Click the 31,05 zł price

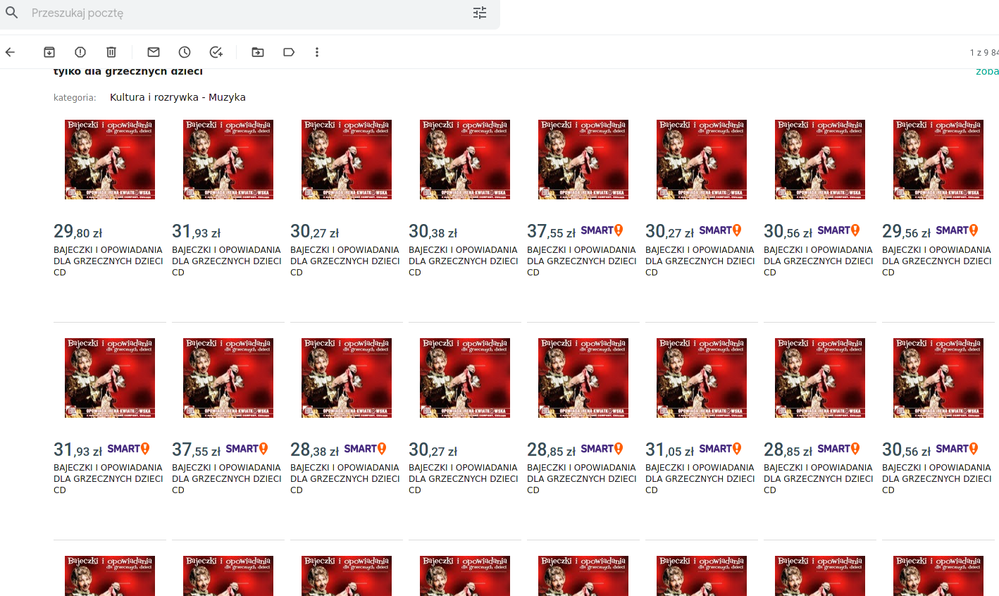click(669, 450)
